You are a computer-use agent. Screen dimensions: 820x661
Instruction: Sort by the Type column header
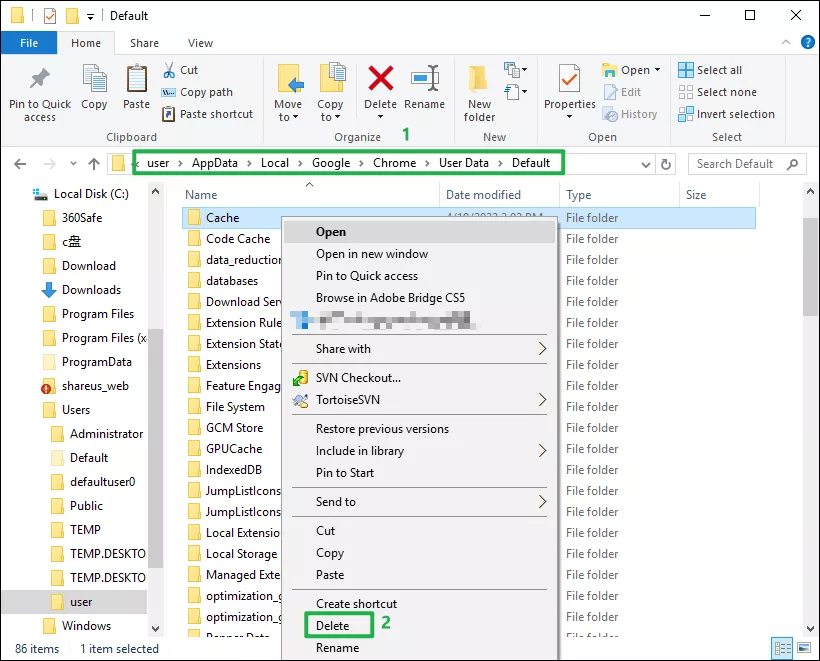[619, 195]
